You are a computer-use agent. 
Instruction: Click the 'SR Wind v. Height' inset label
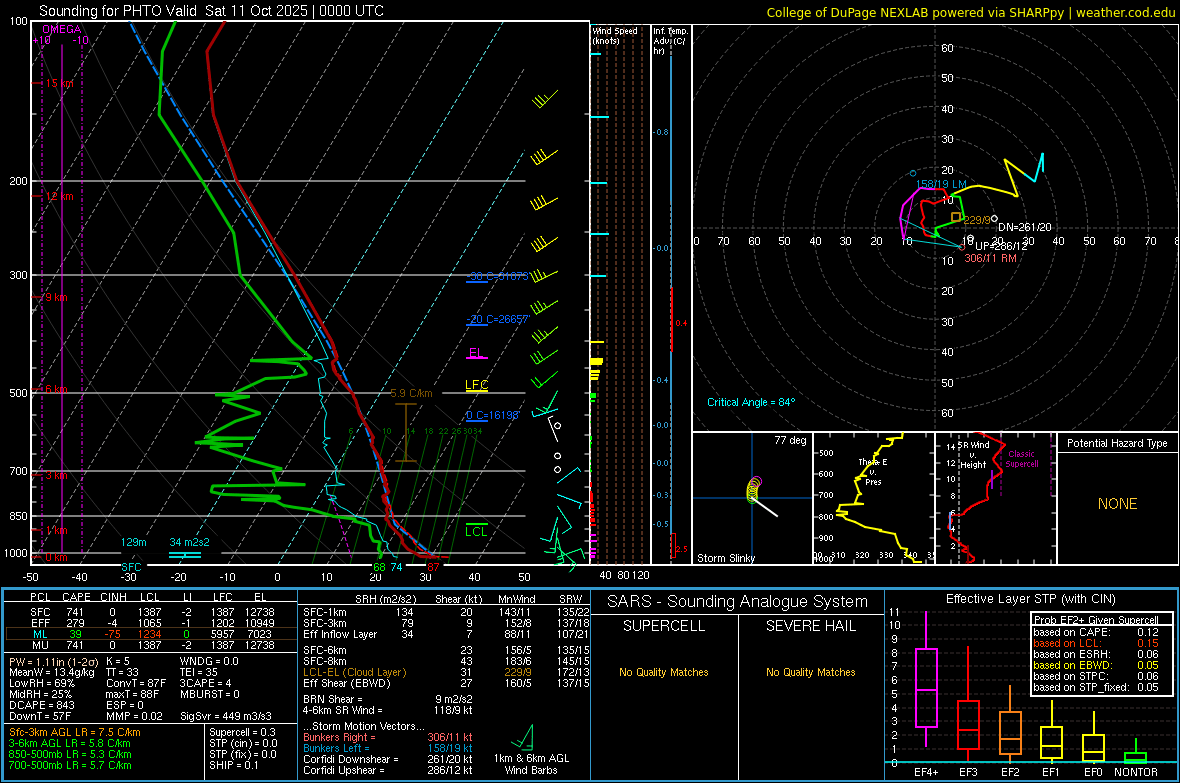point(973,455)
